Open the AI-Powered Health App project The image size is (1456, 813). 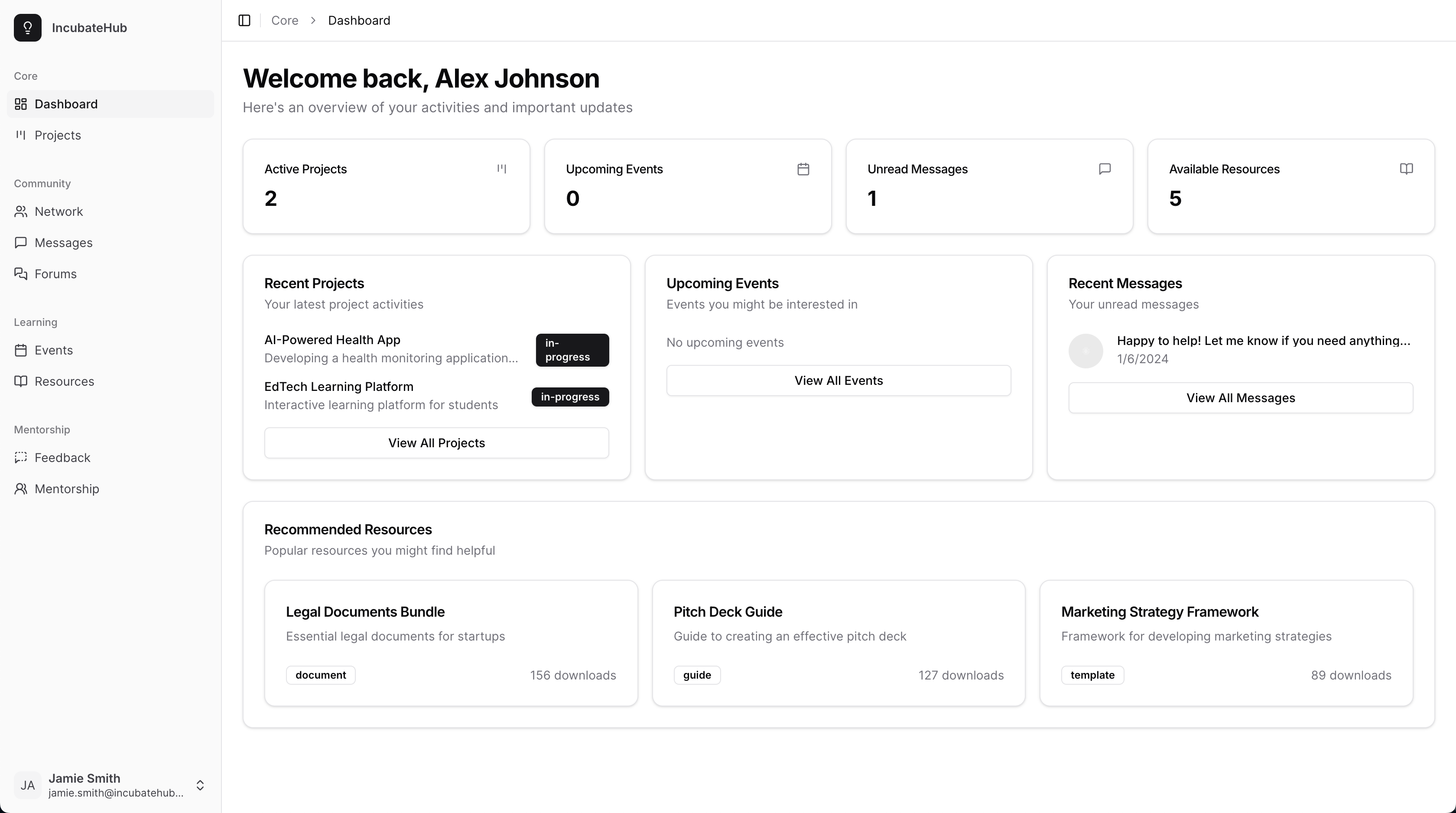(332, 340)
